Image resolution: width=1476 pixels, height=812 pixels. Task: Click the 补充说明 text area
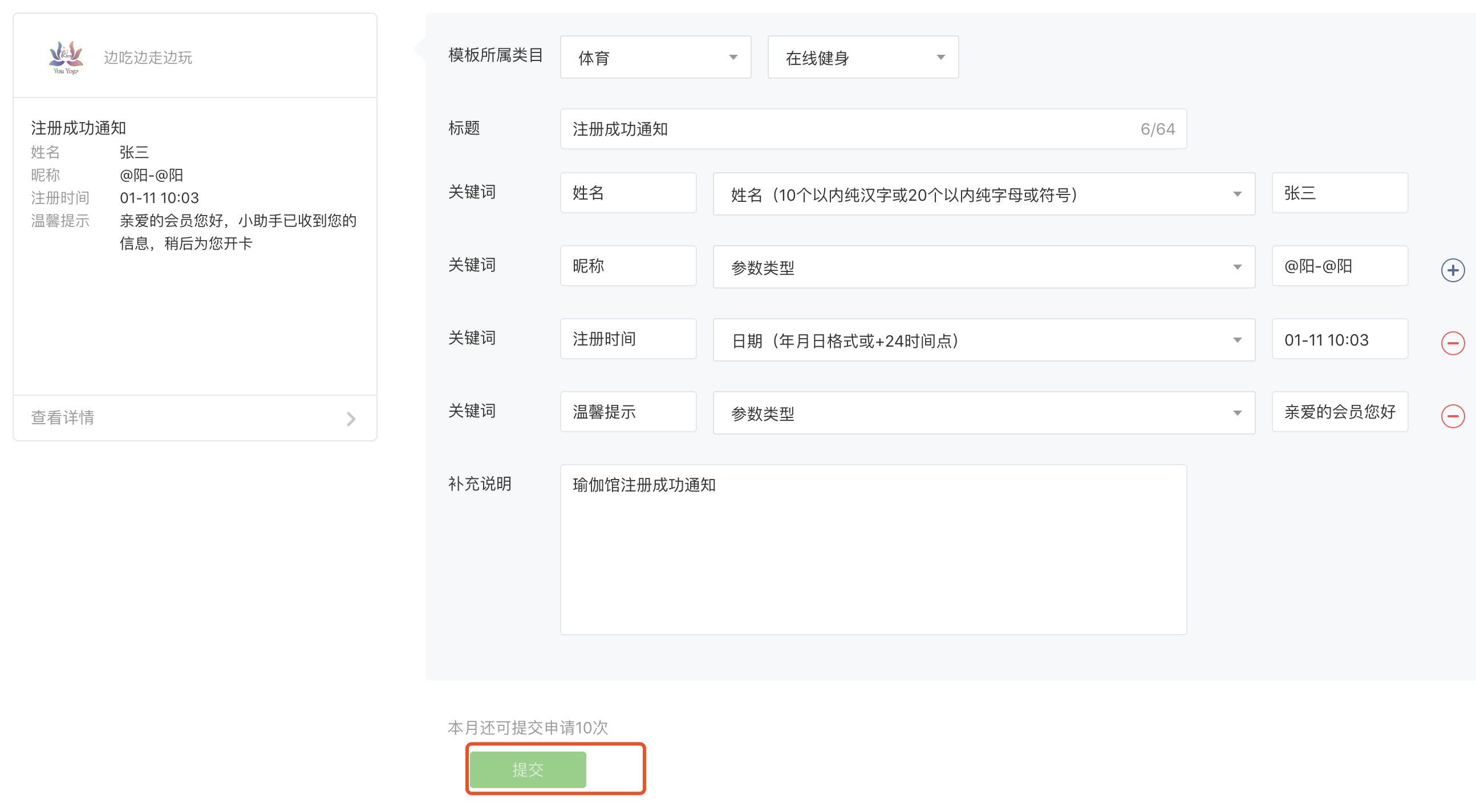tap(873, 549)
